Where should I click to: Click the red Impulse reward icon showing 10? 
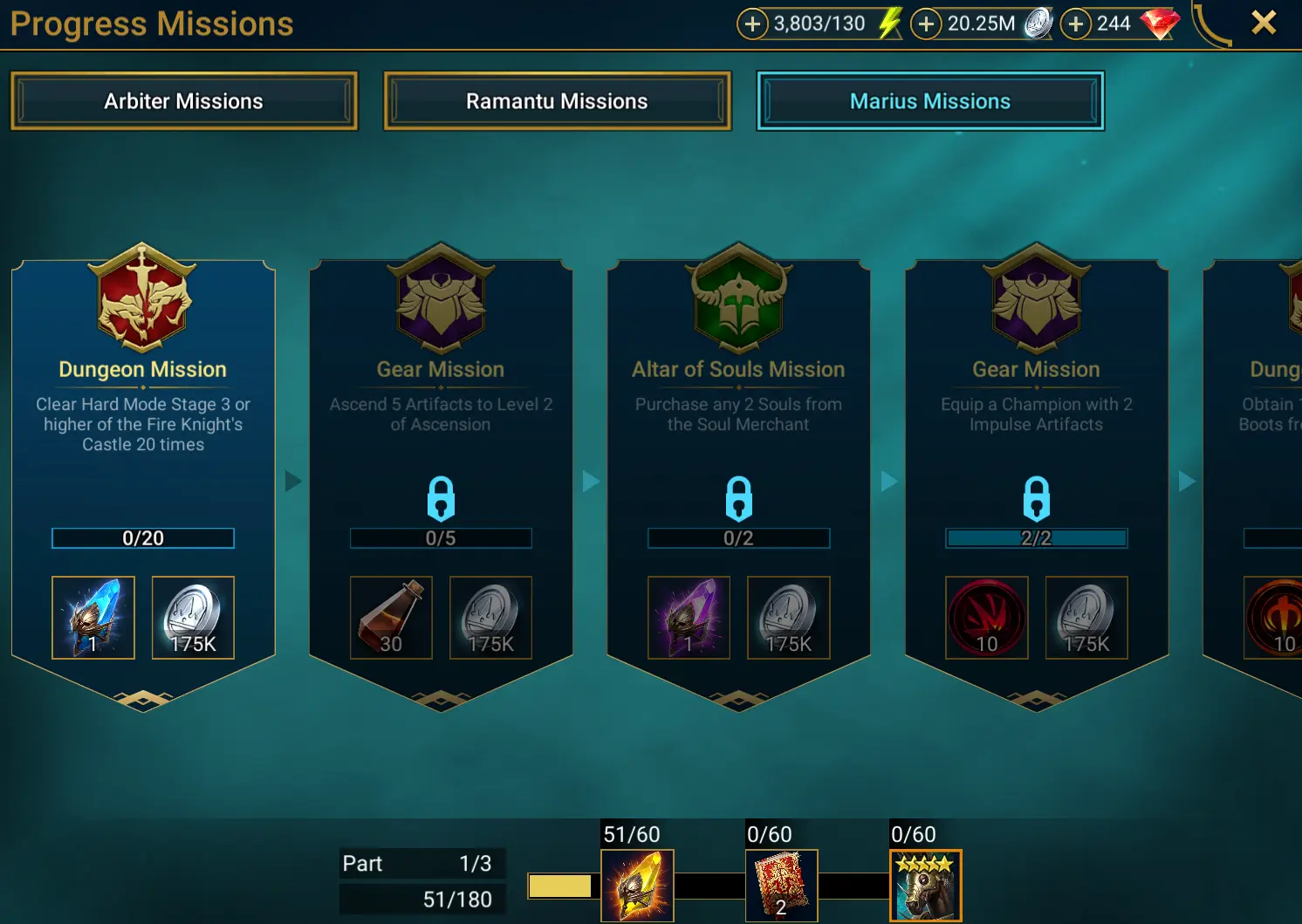987,618
